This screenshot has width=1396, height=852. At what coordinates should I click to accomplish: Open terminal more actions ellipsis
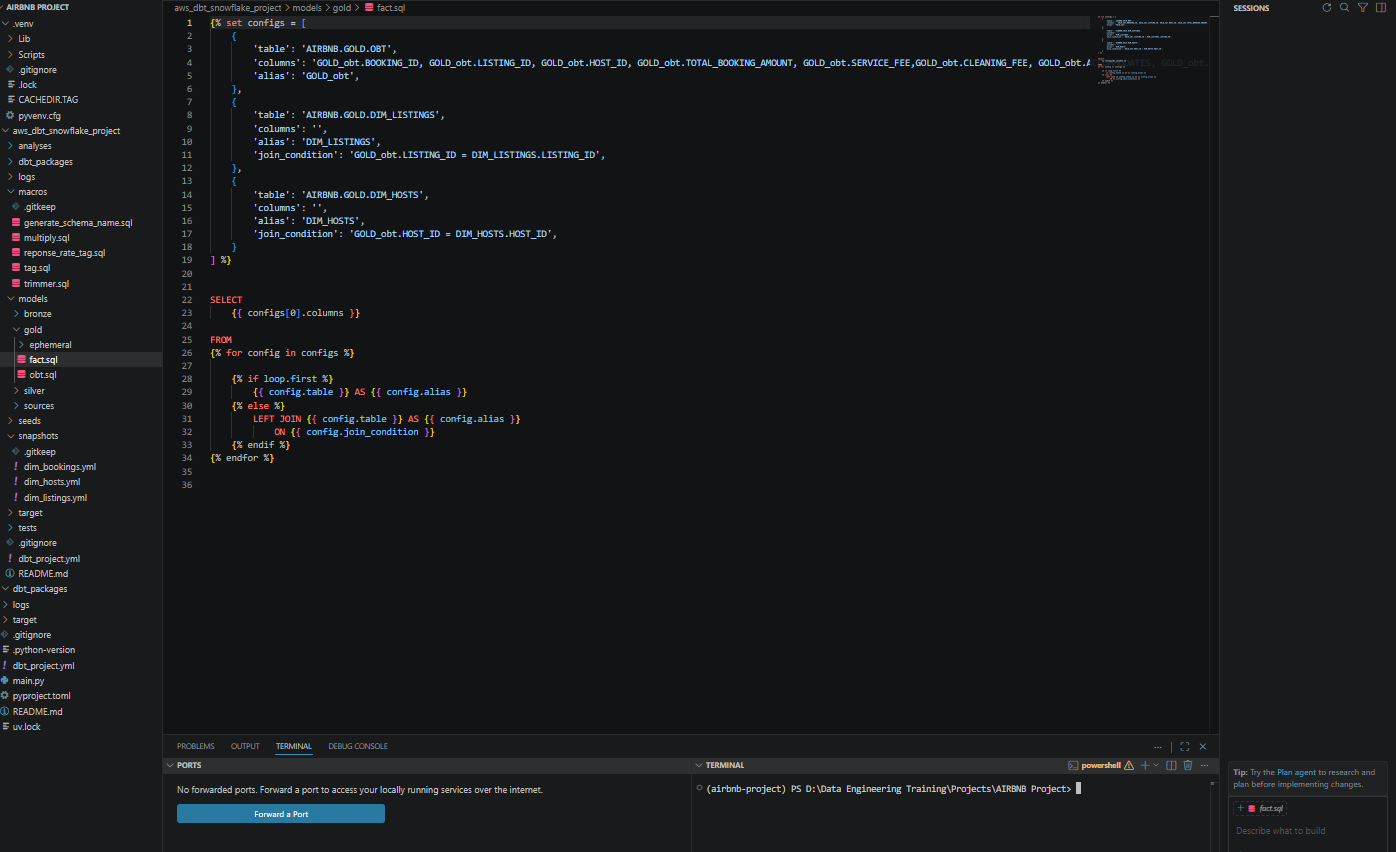(x=1205, y=765)
